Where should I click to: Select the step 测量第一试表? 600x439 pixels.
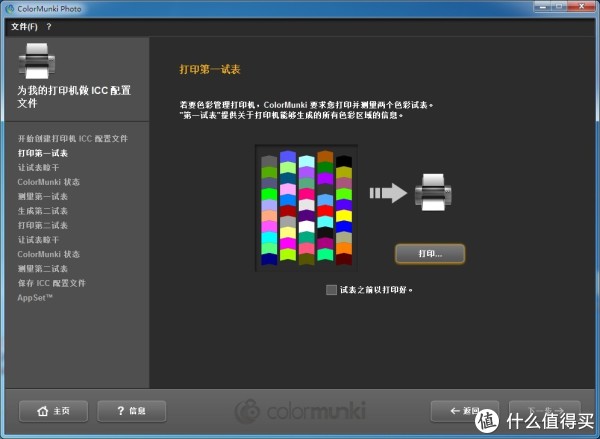click(43, 196)
